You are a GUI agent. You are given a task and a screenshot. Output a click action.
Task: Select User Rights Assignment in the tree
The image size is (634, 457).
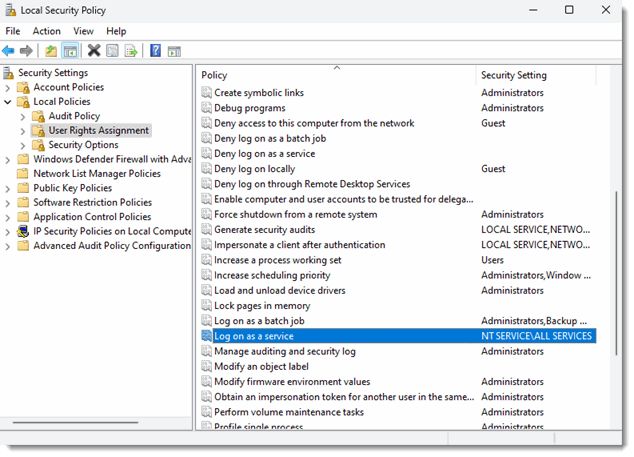point(99,130)
